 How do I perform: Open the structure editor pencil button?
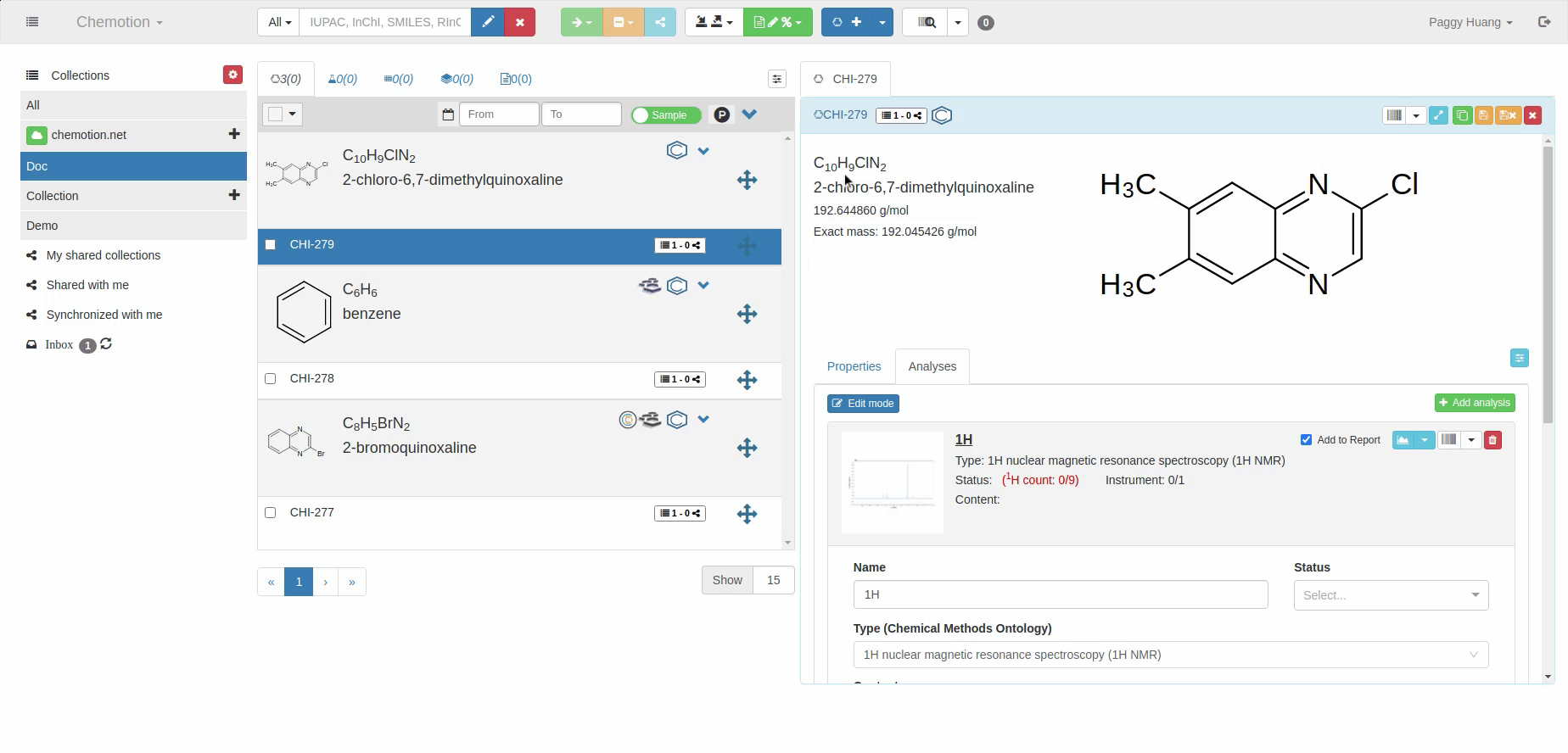click(487, 22)
